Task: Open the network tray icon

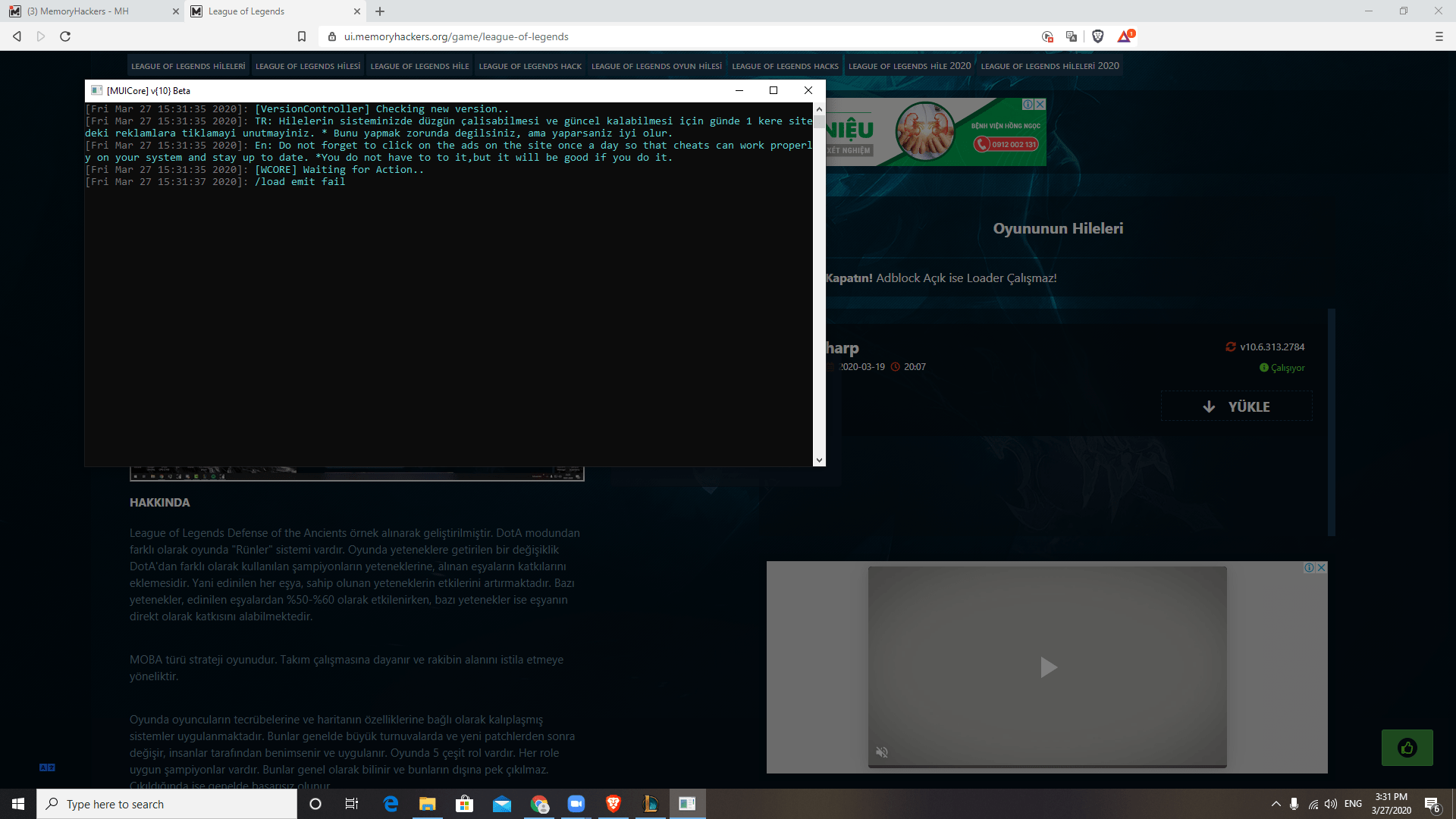Action: [1313, 804]
